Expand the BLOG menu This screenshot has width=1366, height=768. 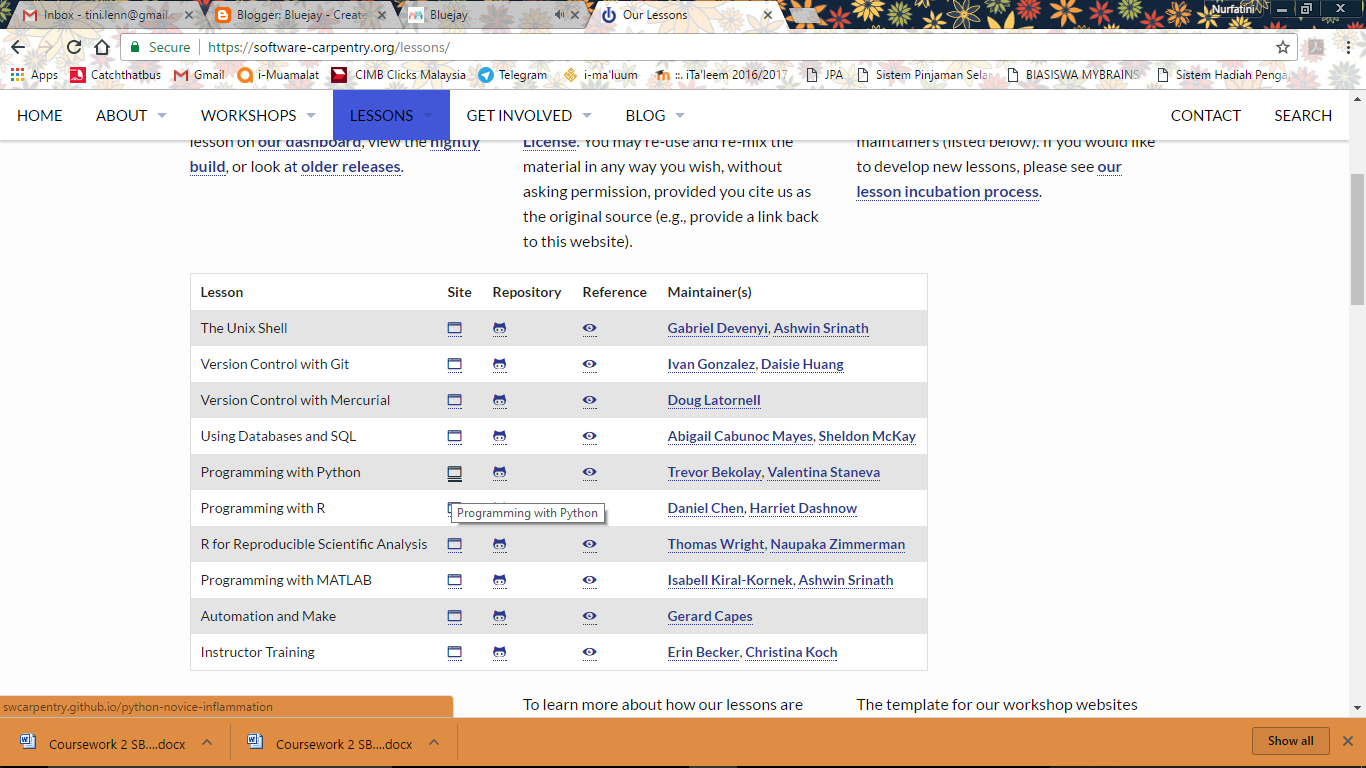click(x=655, y=115)
